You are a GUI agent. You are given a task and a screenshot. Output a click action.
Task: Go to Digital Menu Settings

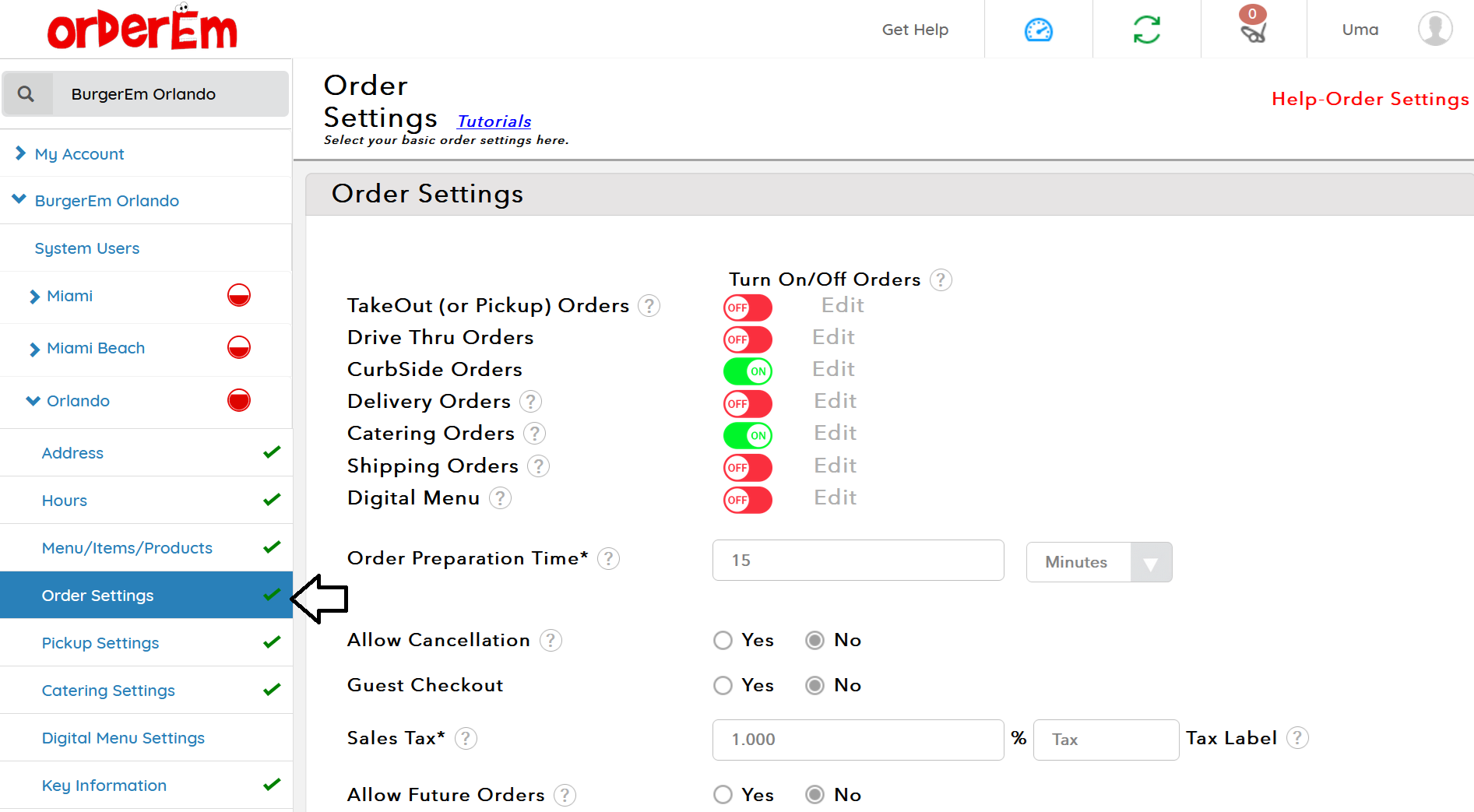[123, 738]
